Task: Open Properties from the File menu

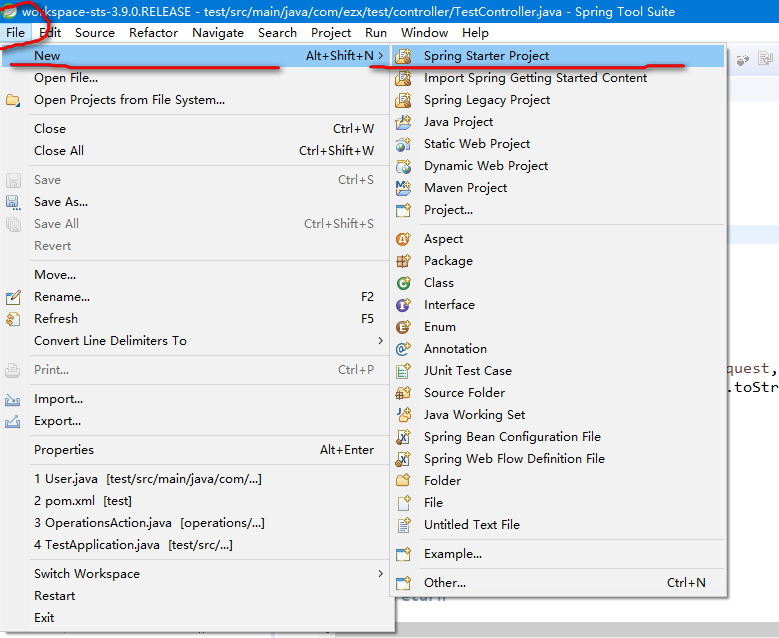Action: click(195, 450)
